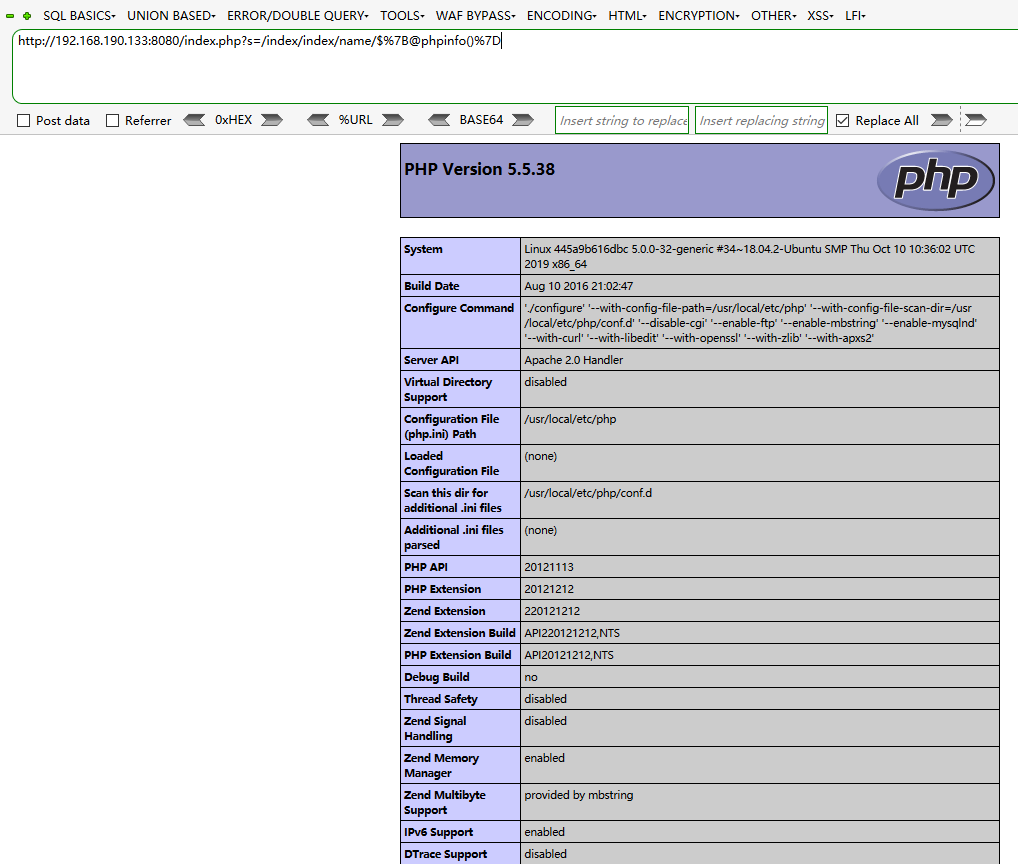Open the ENCRYPTION dropdown menu

(x=699, y=16)
